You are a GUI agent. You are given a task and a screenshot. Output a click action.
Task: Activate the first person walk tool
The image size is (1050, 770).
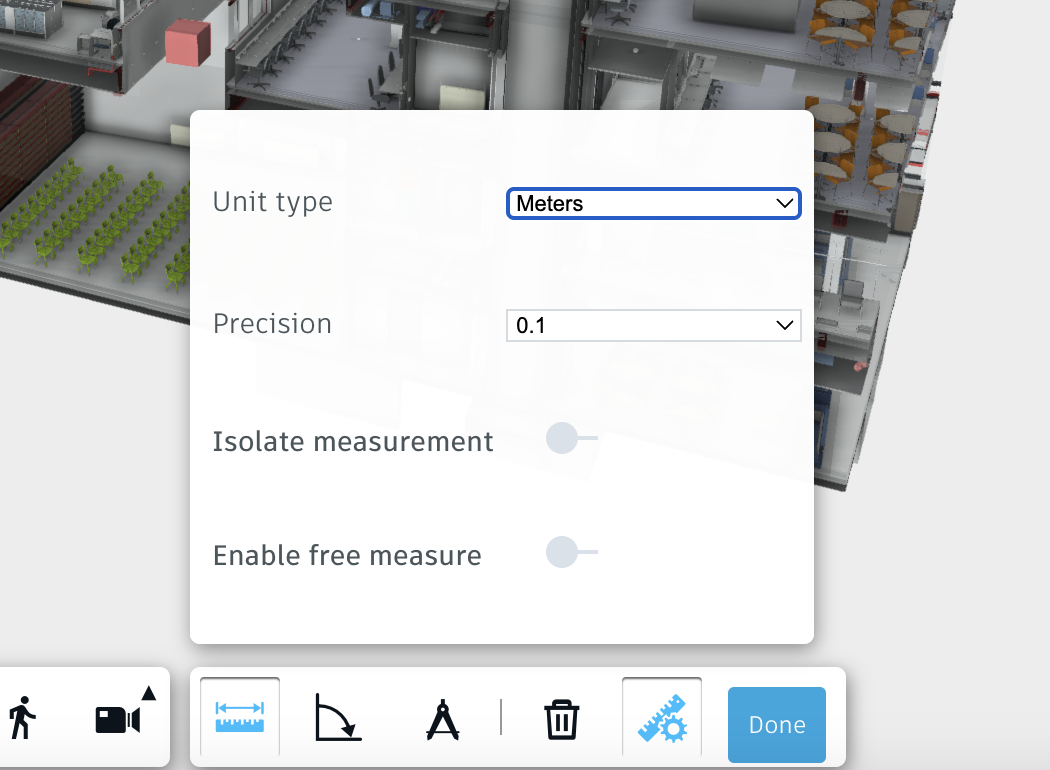tap(22, 718)
